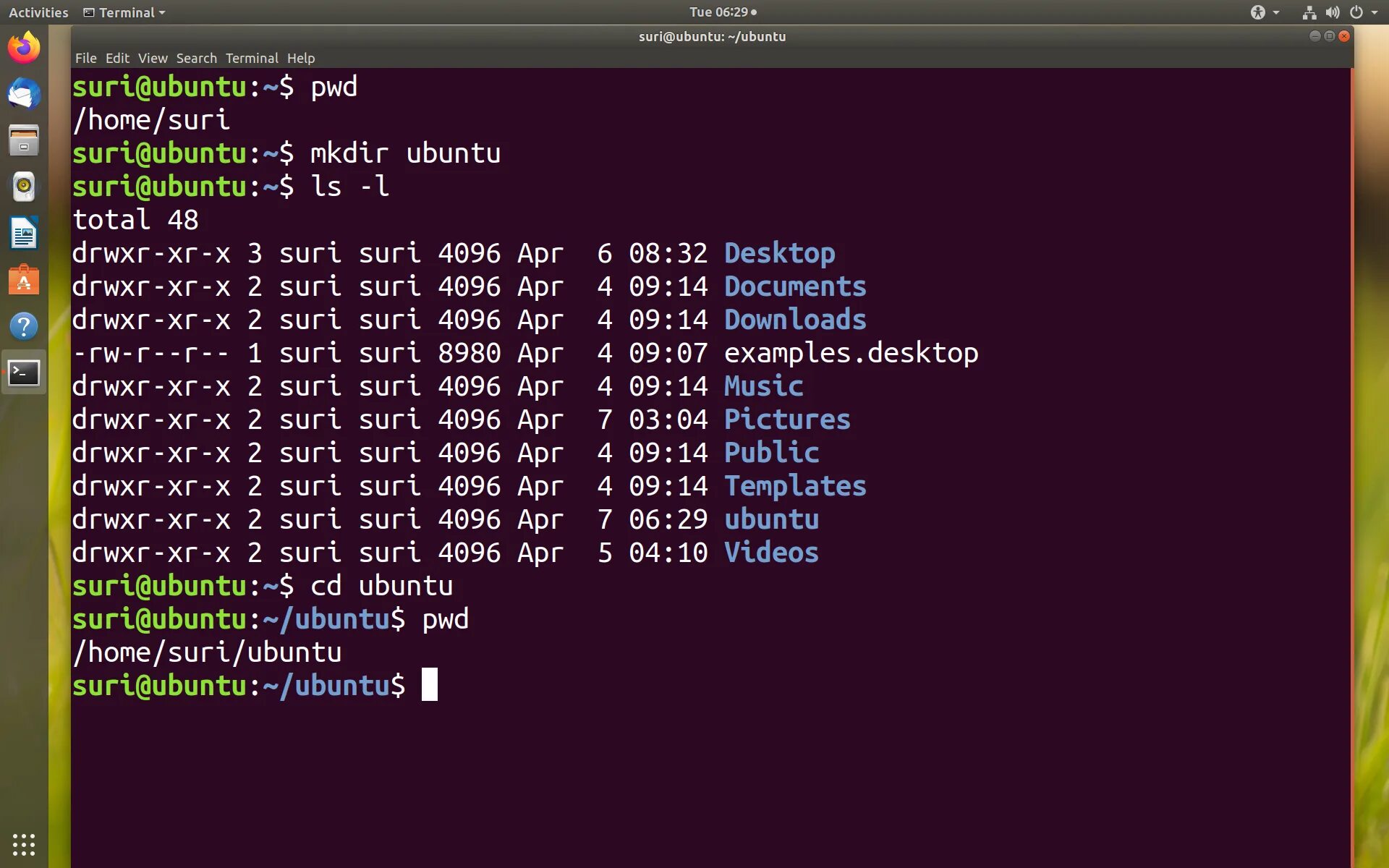Click the network icon in top bar
This screenshot has height=868, width=1389.
click(1309, 12)
